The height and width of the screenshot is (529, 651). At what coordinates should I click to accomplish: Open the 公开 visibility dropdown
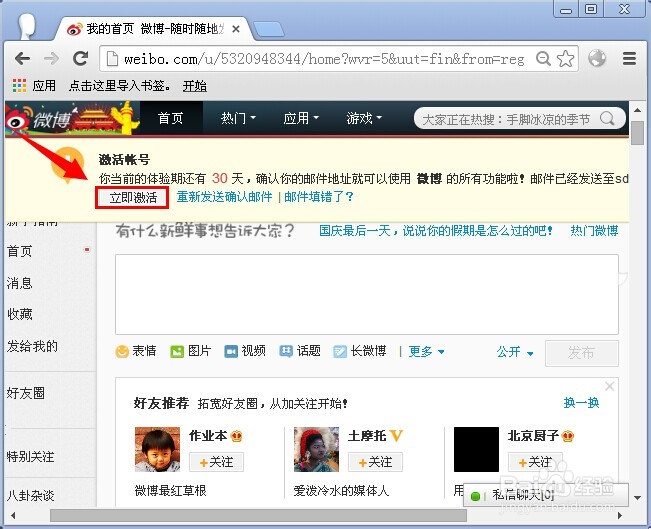coord(515,352)
